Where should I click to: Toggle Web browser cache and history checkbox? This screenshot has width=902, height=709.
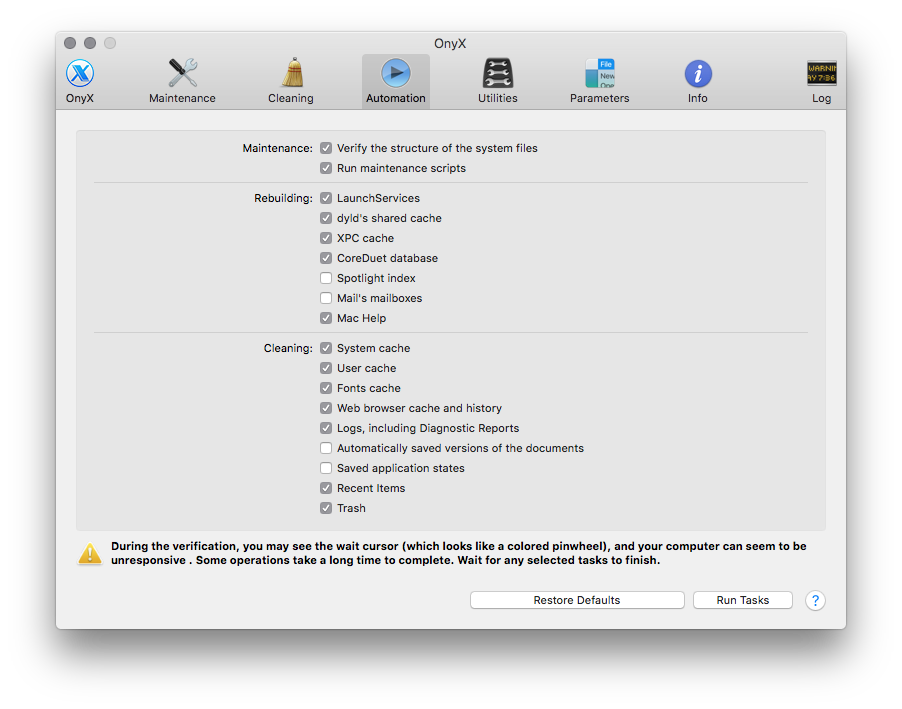tap(326, 408)
